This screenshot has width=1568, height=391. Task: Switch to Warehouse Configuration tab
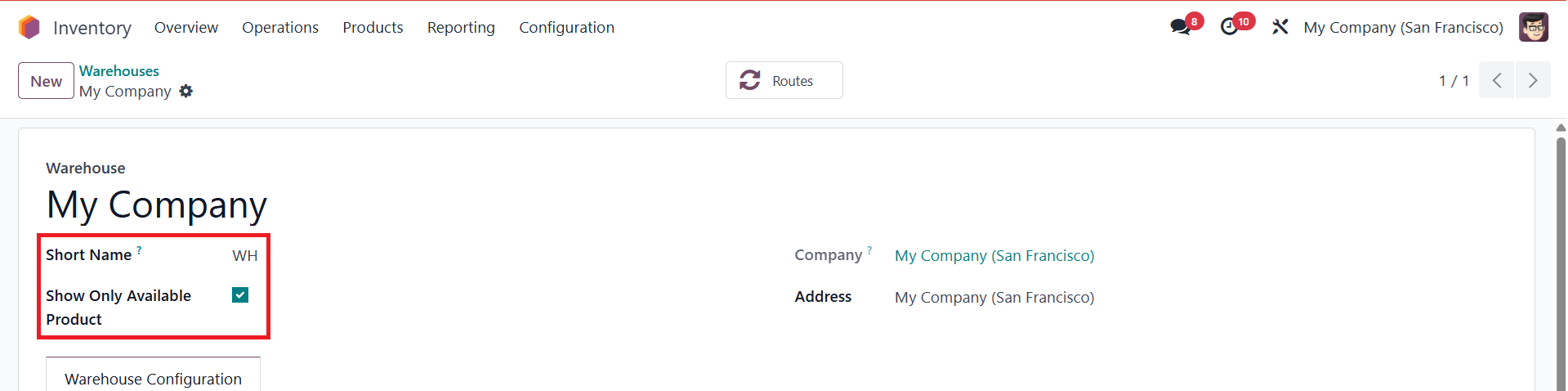tap(153, 379)
